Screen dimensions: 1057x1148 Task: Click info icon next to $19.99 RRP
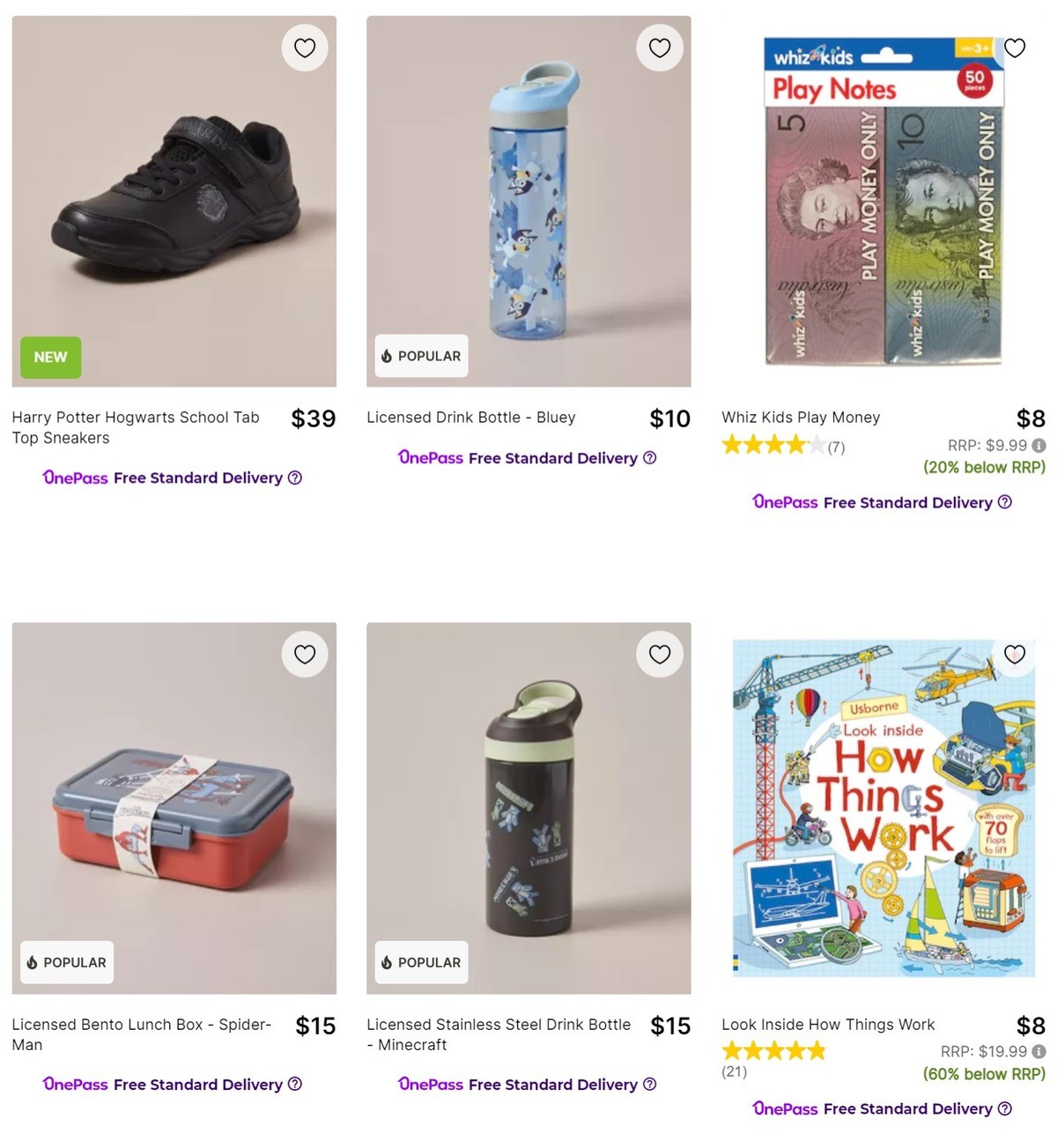[x=1038, y=1051]
